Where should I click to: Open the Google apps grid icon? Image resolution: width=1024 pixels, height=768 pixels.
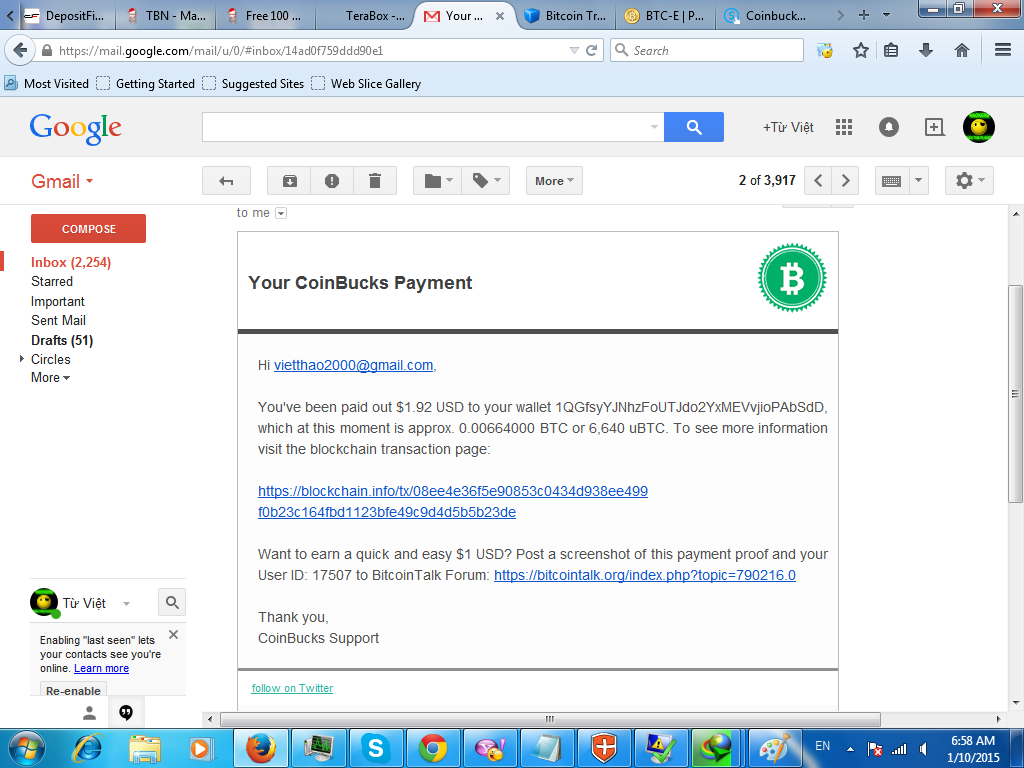pos(844,127)
